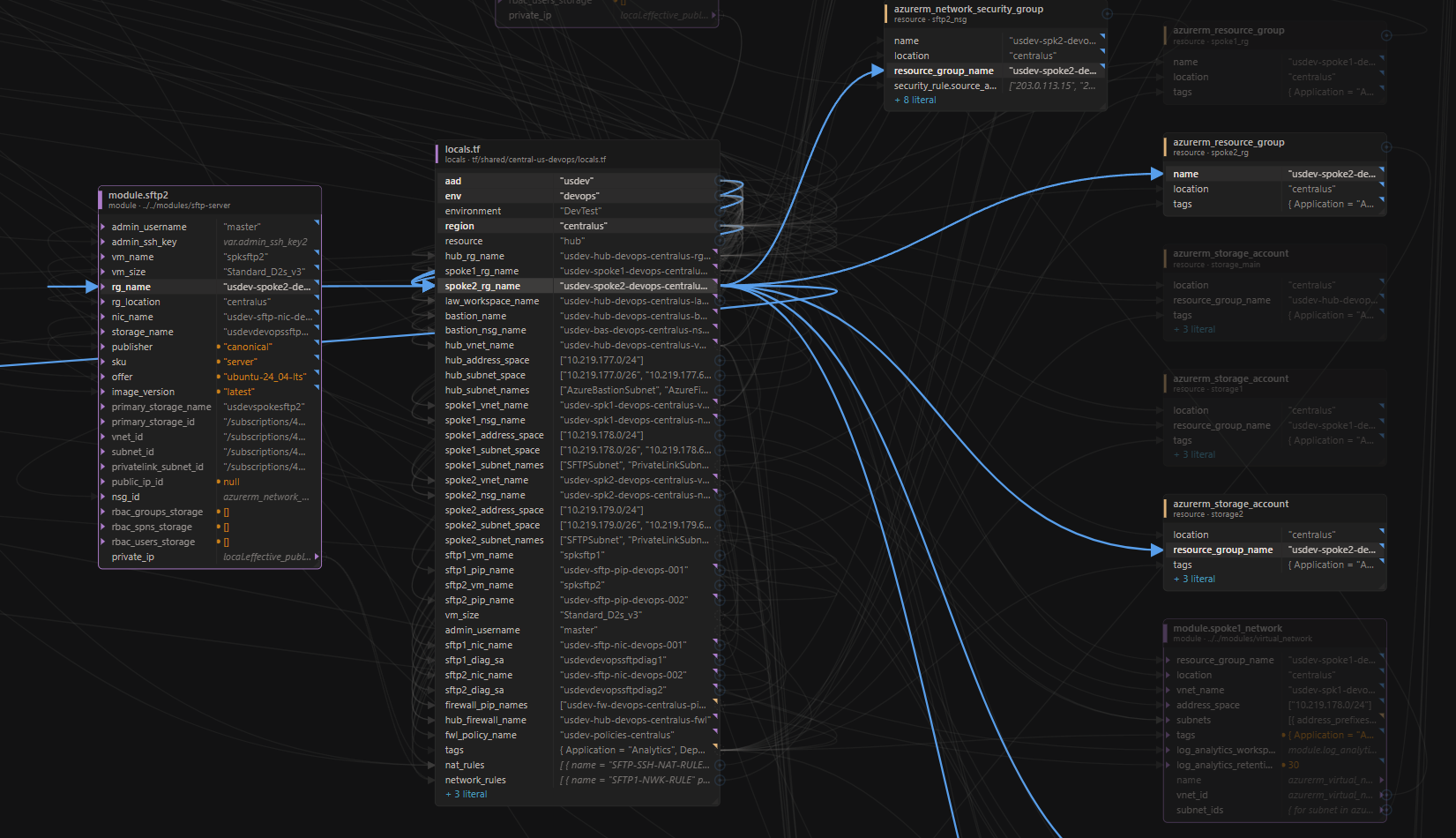Select the module.sftp2 node header
The width and height of the screenshot is (1456, 838).
pyautogui.click(x=210, y=199)
